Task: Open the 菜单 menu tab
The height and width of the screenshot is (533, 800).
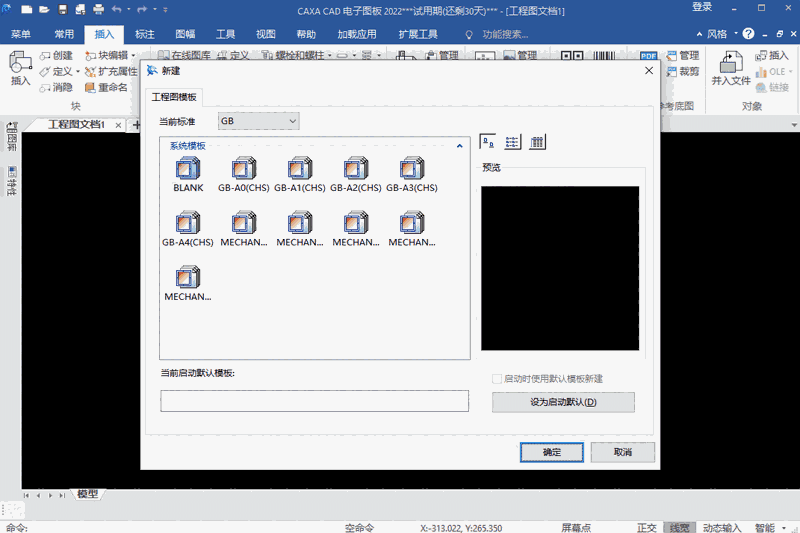Action: [x=21, y=34]
